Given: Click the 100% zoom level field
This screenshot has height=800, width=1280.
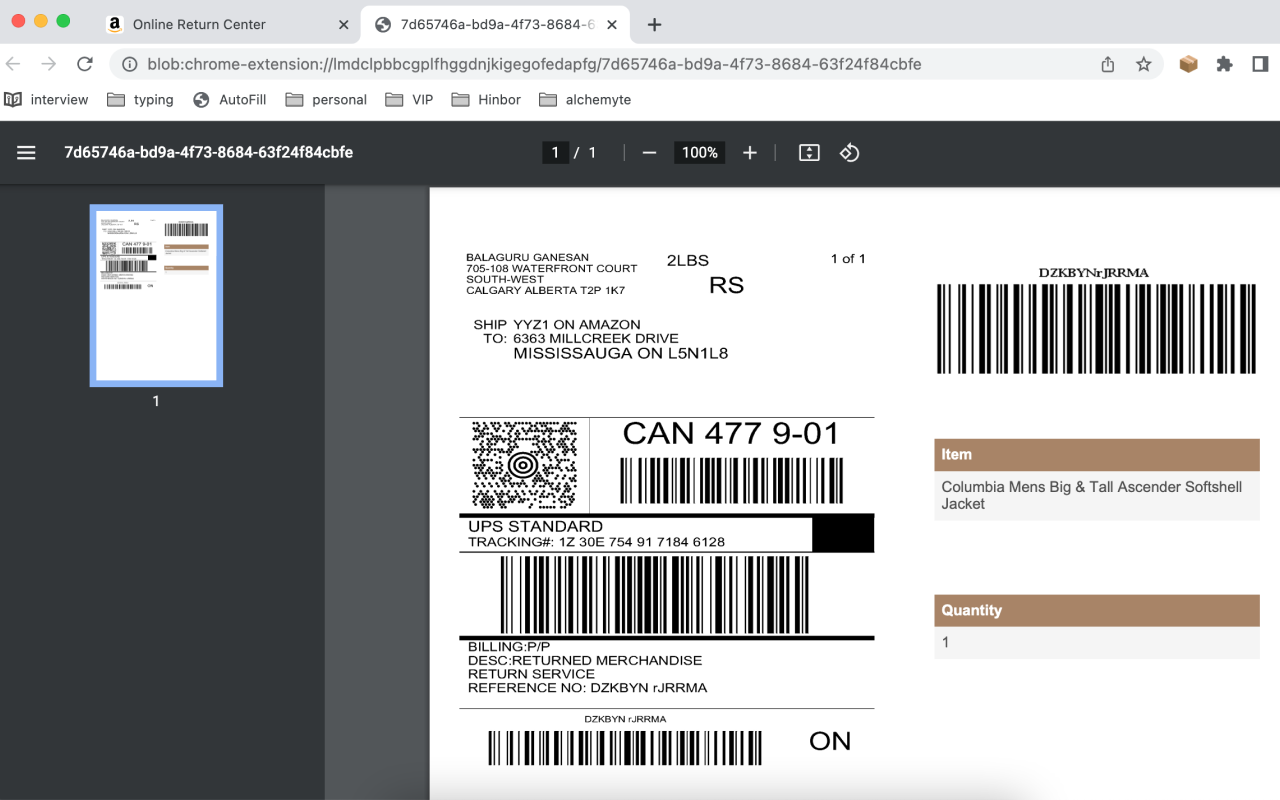Looking at the screenshot, I should coord(700,153).
